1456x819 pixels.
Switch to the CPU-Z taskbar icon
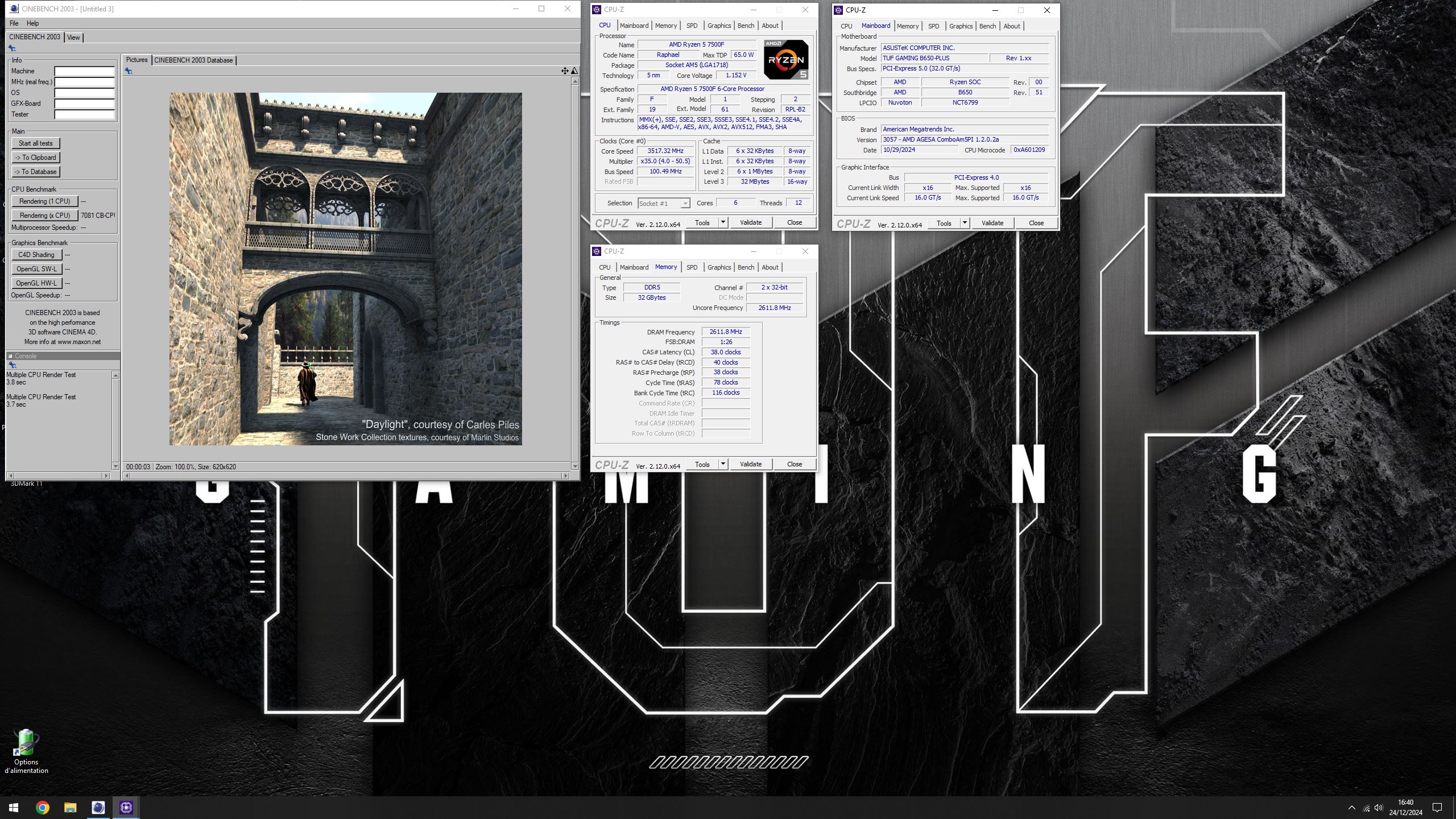(126, 808)
